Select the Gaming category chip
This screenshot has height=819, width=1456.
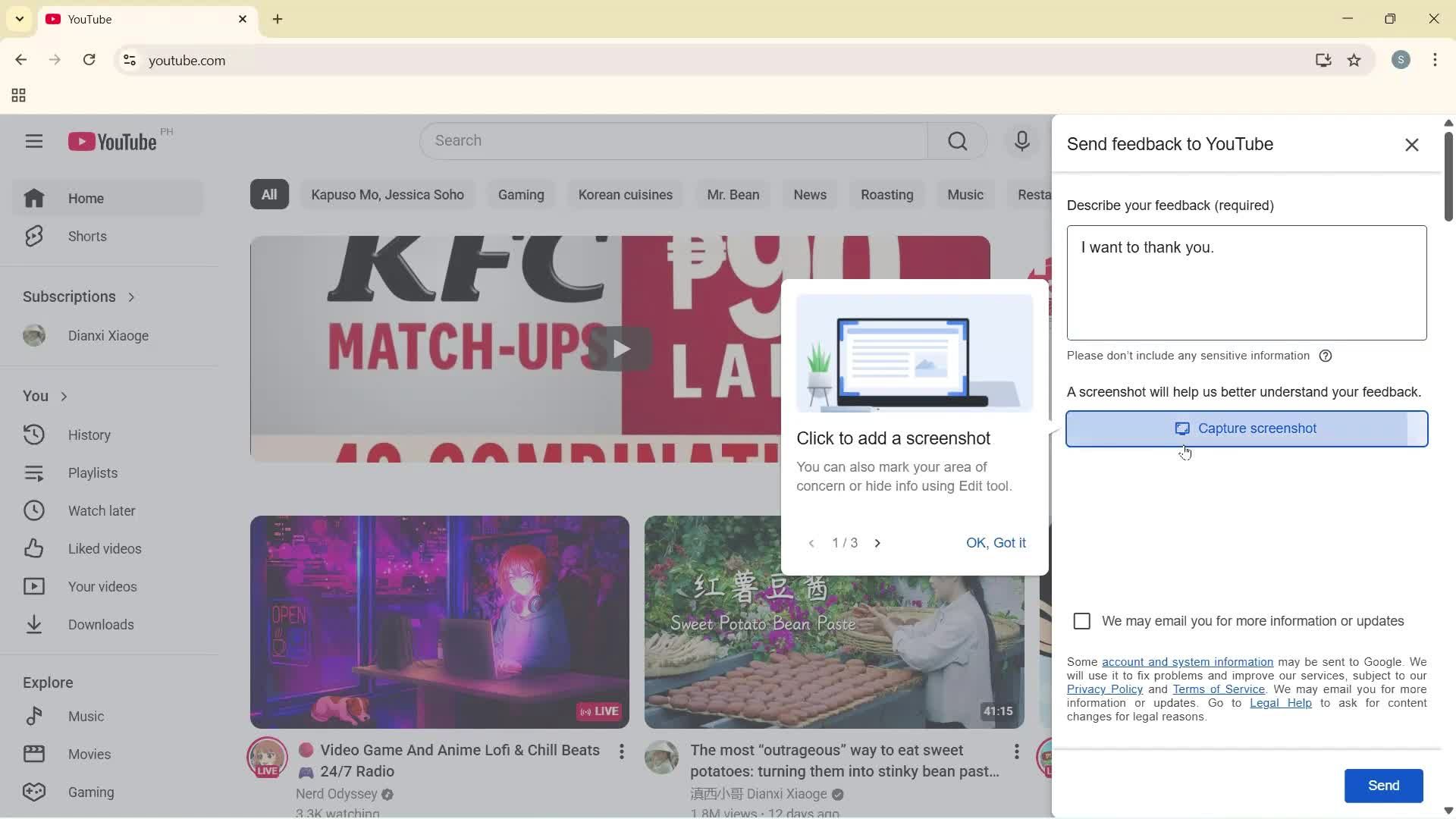pyautogui.click(x=520, y=194)
